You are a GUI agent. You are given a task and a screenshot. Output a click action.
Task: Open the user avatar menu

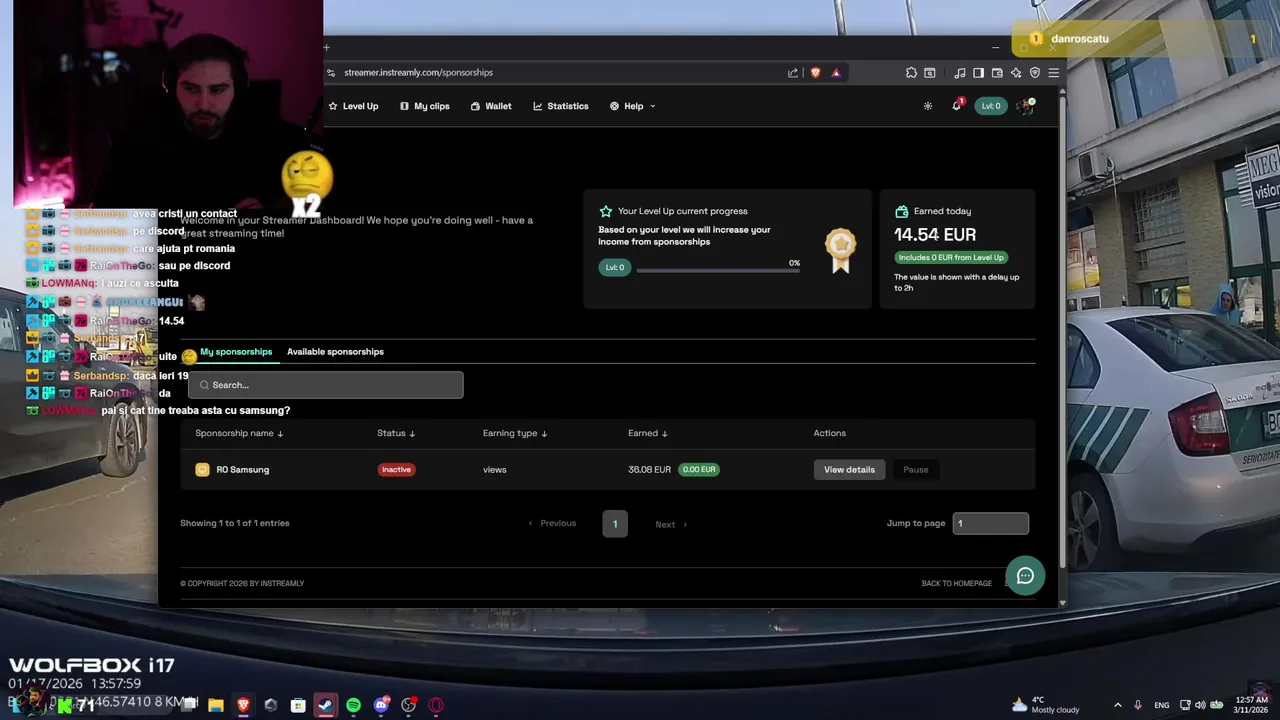(x=1026, y=106)
